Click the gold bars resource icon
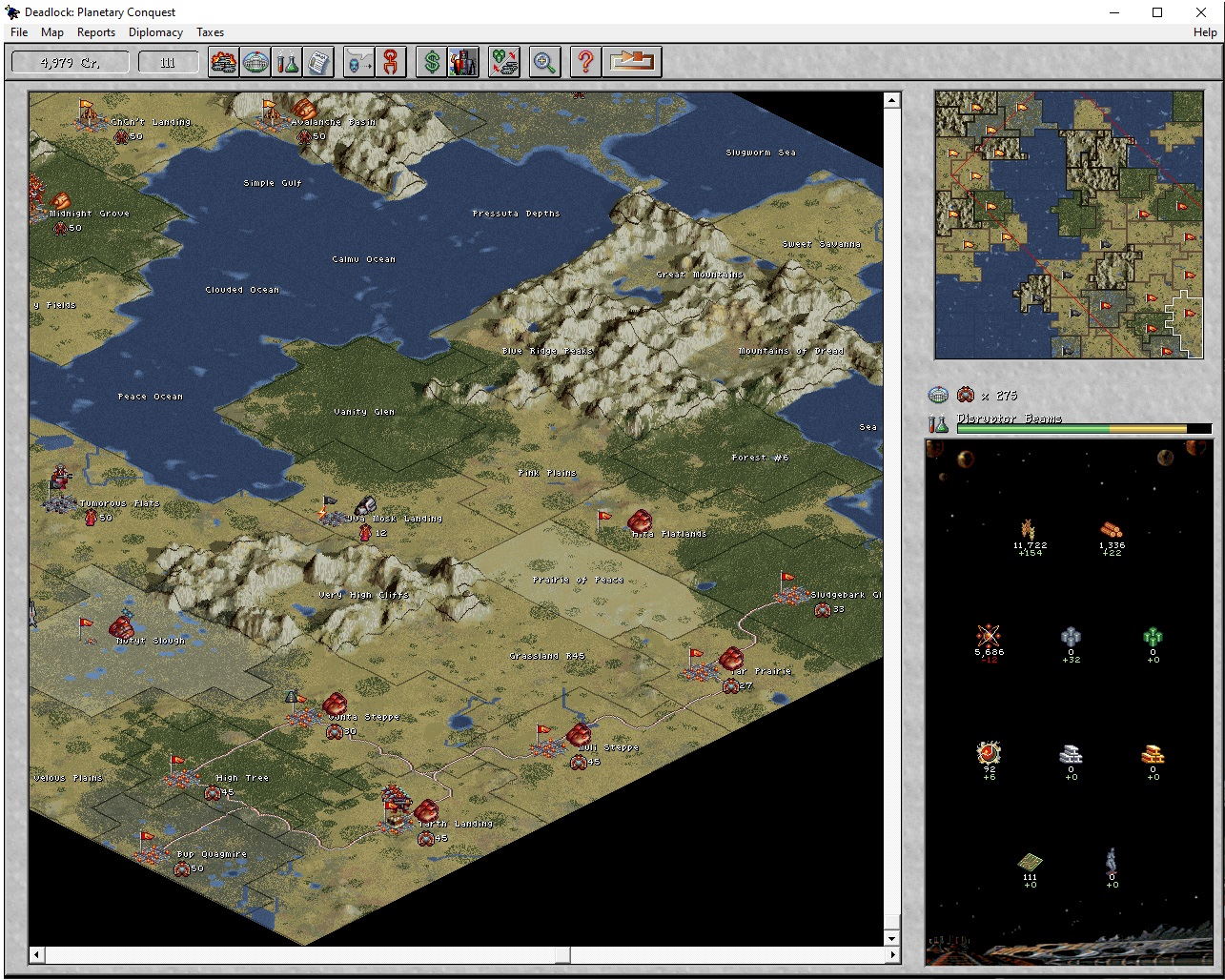 1154,755
